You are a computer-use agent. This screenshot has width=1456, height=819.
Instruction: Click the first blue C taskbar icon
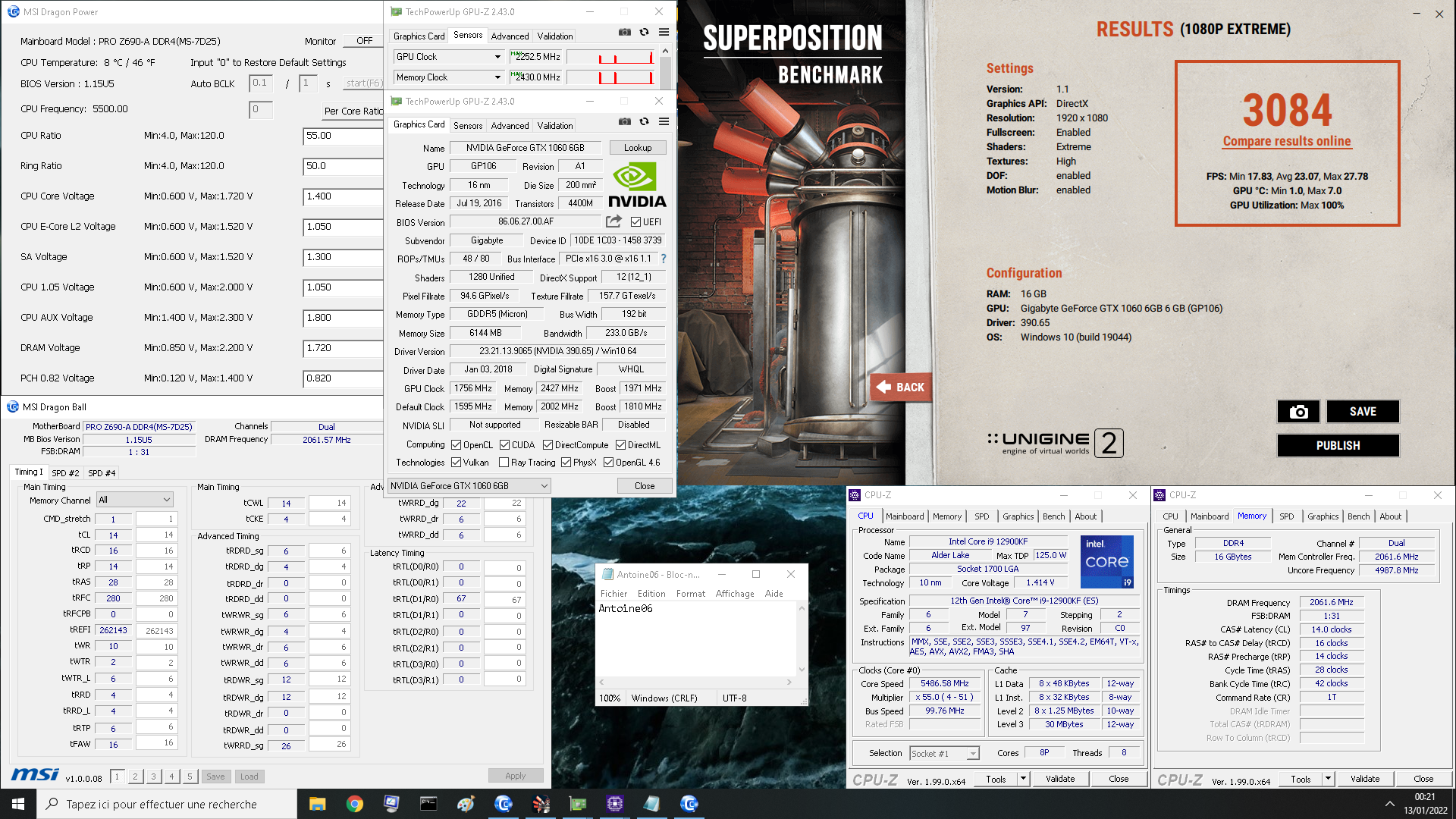(x=503, y=804)
